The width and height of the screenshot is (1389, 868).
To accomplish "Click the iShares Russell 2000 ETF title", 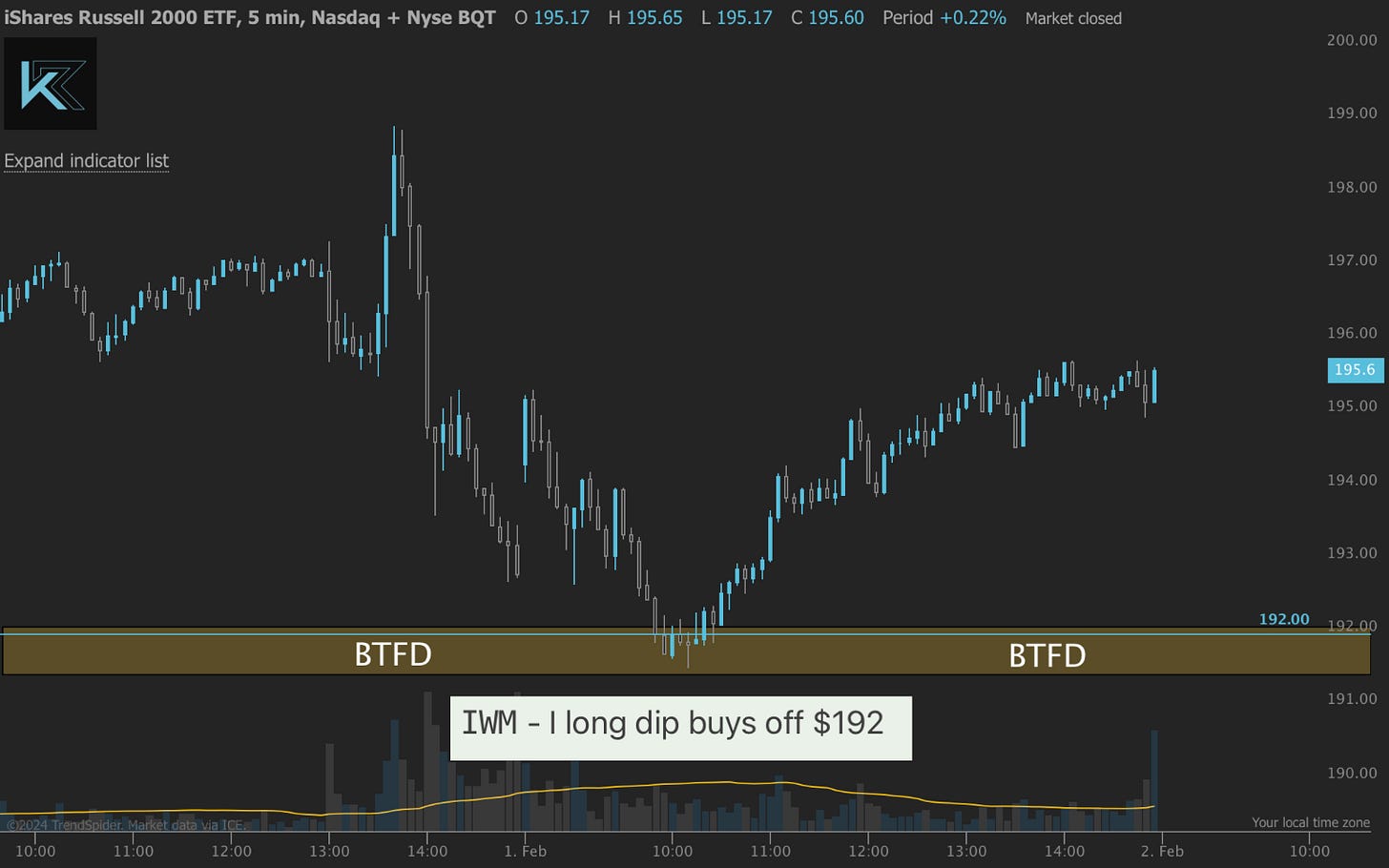I will click(x=250, y=17).
